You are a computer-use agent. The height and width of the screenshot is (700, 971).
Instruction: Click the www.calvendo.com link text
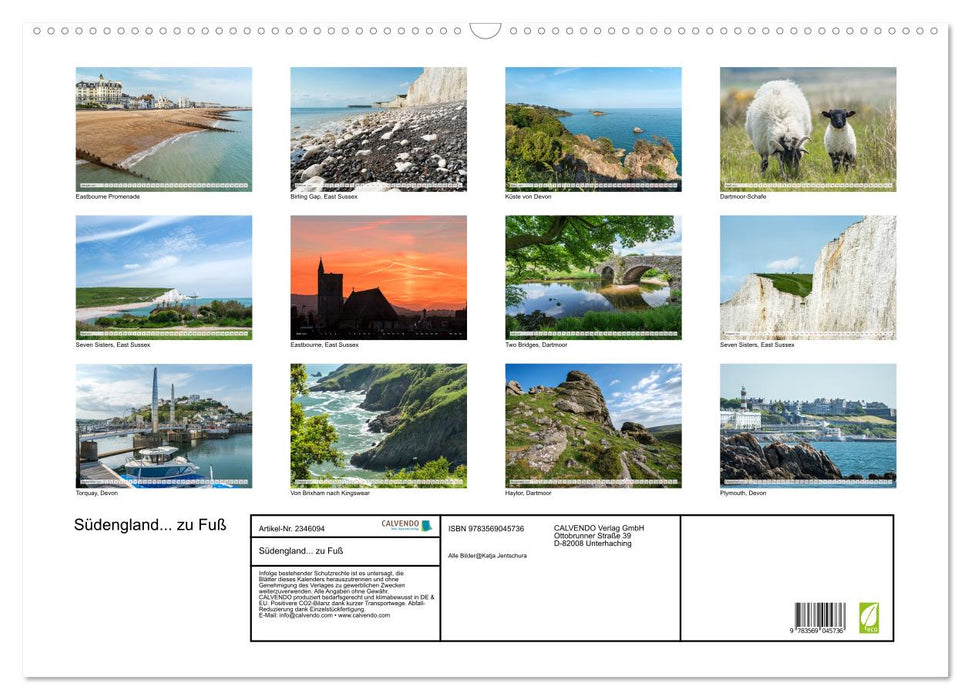point(364,615)
